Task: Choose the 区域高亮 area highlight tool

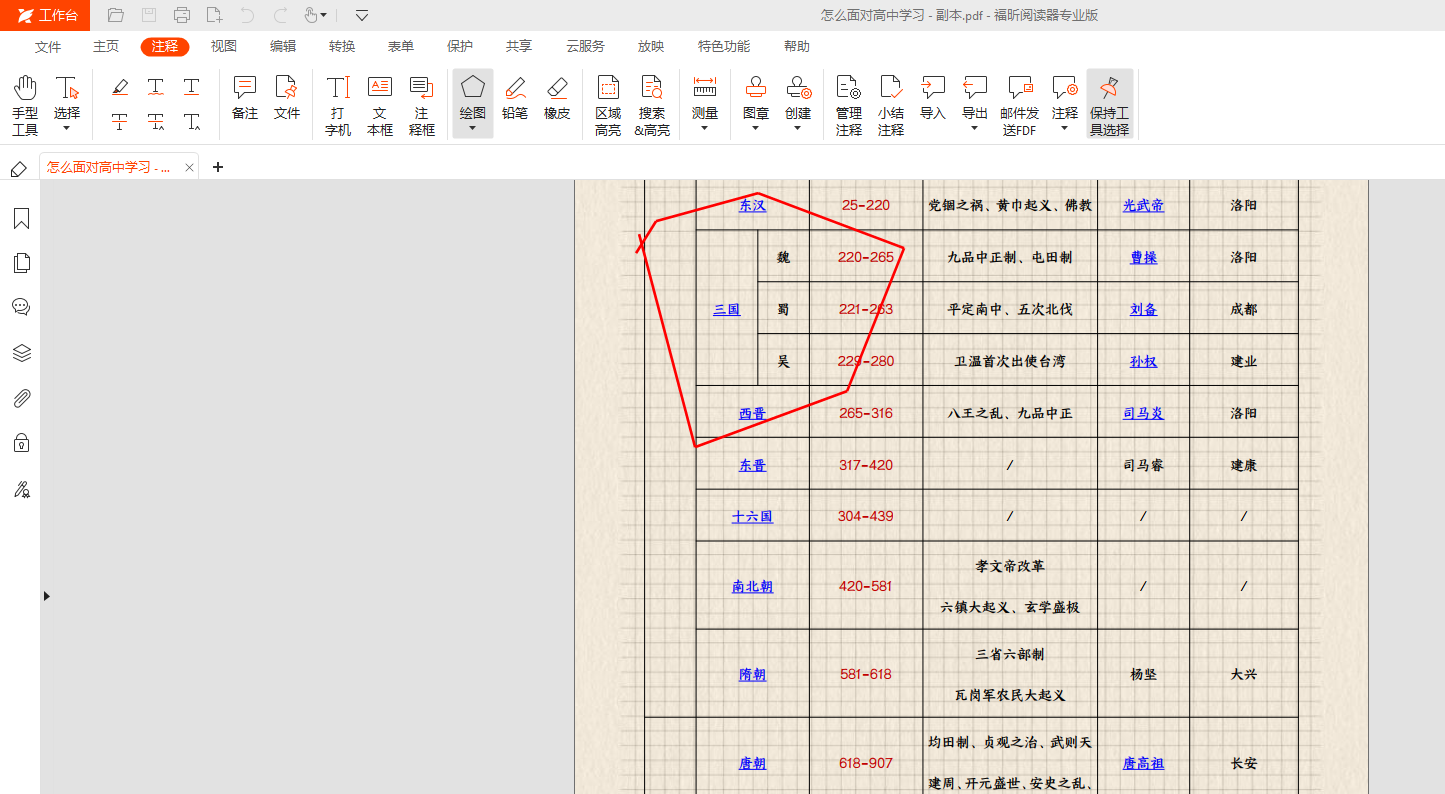Action: pos(608,104)
